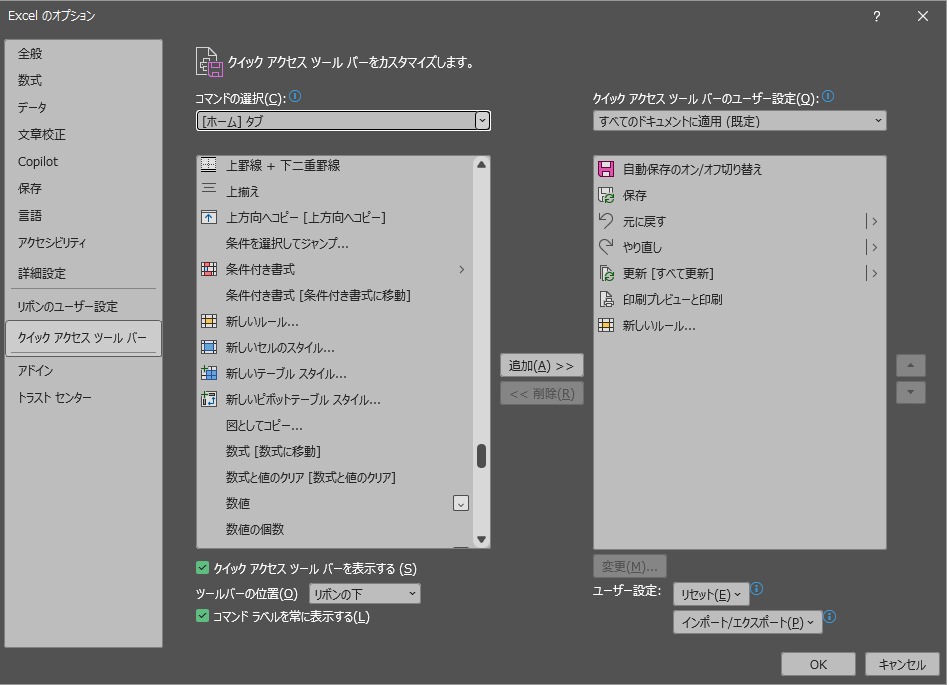Click the 新しいテーブル スタイル icon
The height and width of the screenshot is (685, 950).
point(208,373)
